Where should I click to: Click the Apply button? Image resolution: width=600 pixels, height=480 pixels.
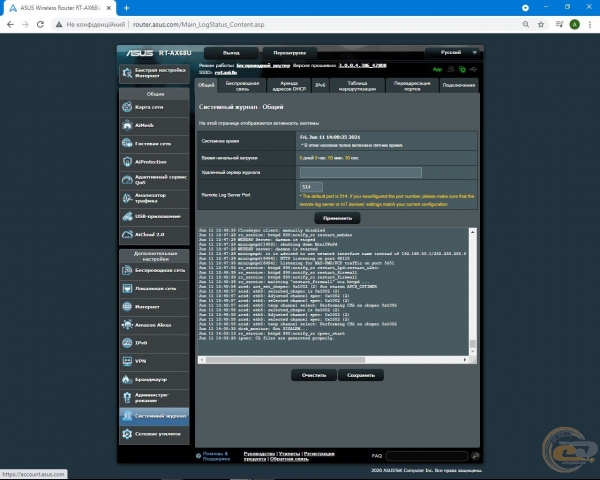337,218
